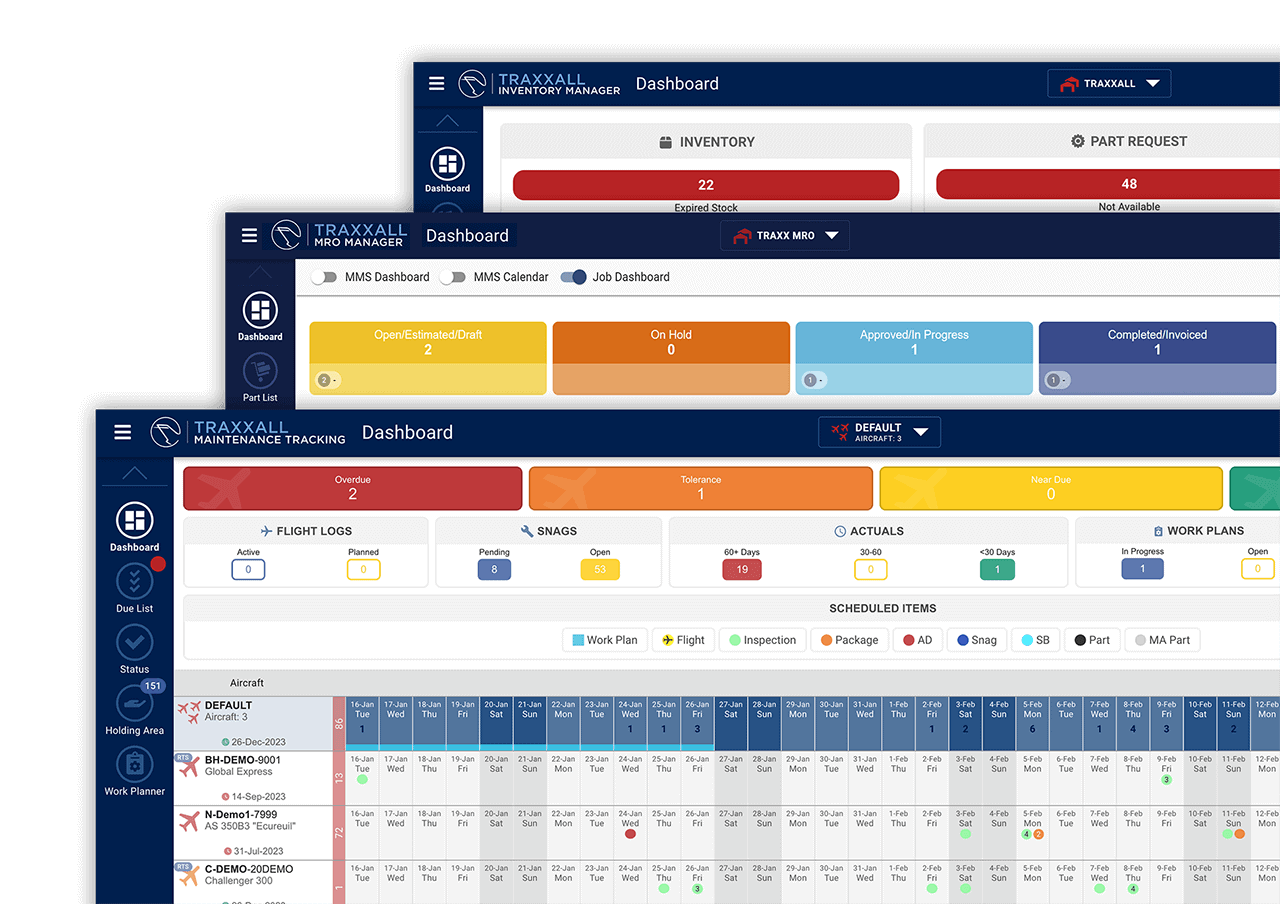Toggle AD legend filter
1280x904 pixels.
tap(918, 640)
